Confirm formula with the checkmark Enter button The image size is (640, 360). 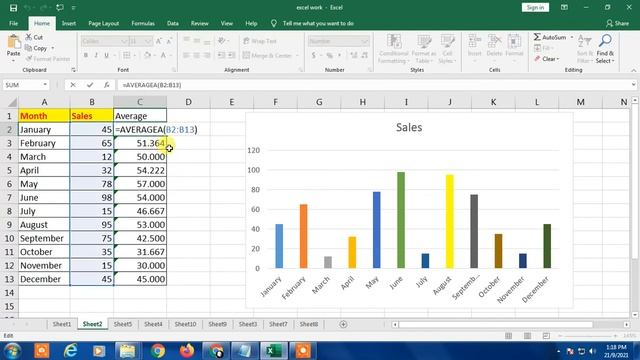90,85
